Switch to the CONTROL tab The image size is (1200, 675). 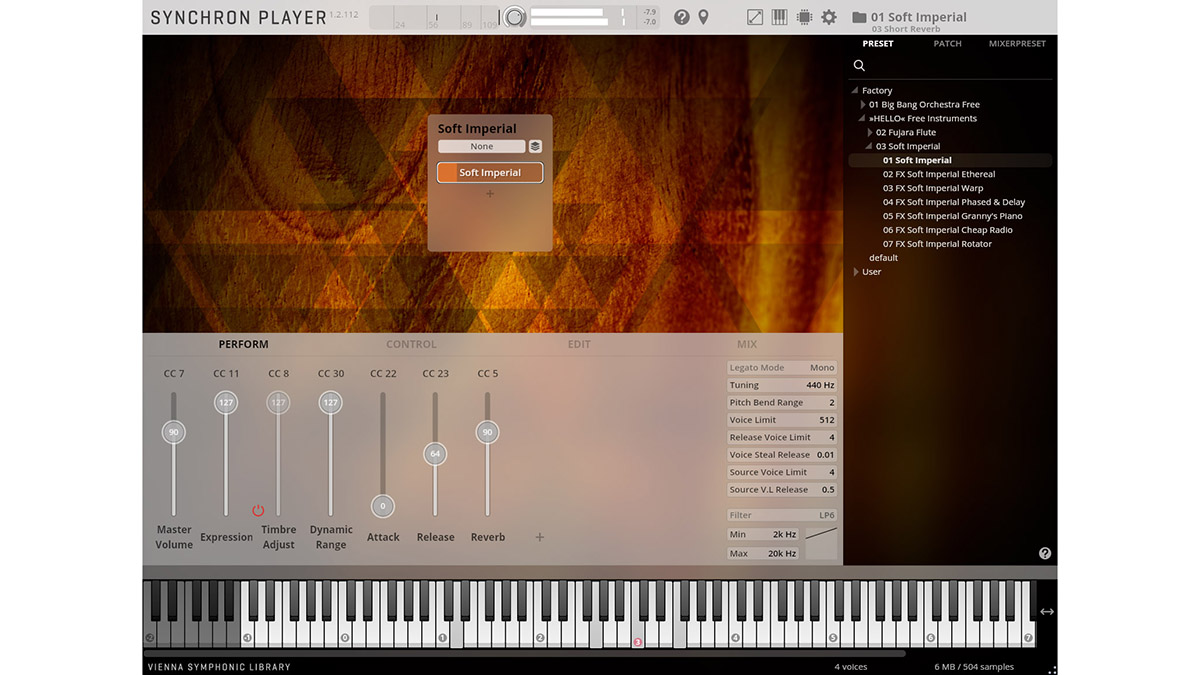[411, 344]
